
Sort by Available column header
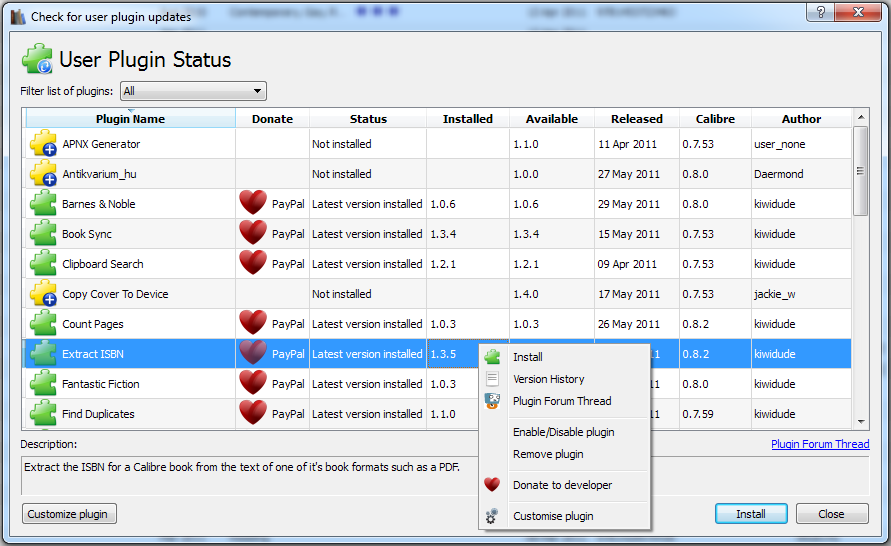[x=552, y=119]
